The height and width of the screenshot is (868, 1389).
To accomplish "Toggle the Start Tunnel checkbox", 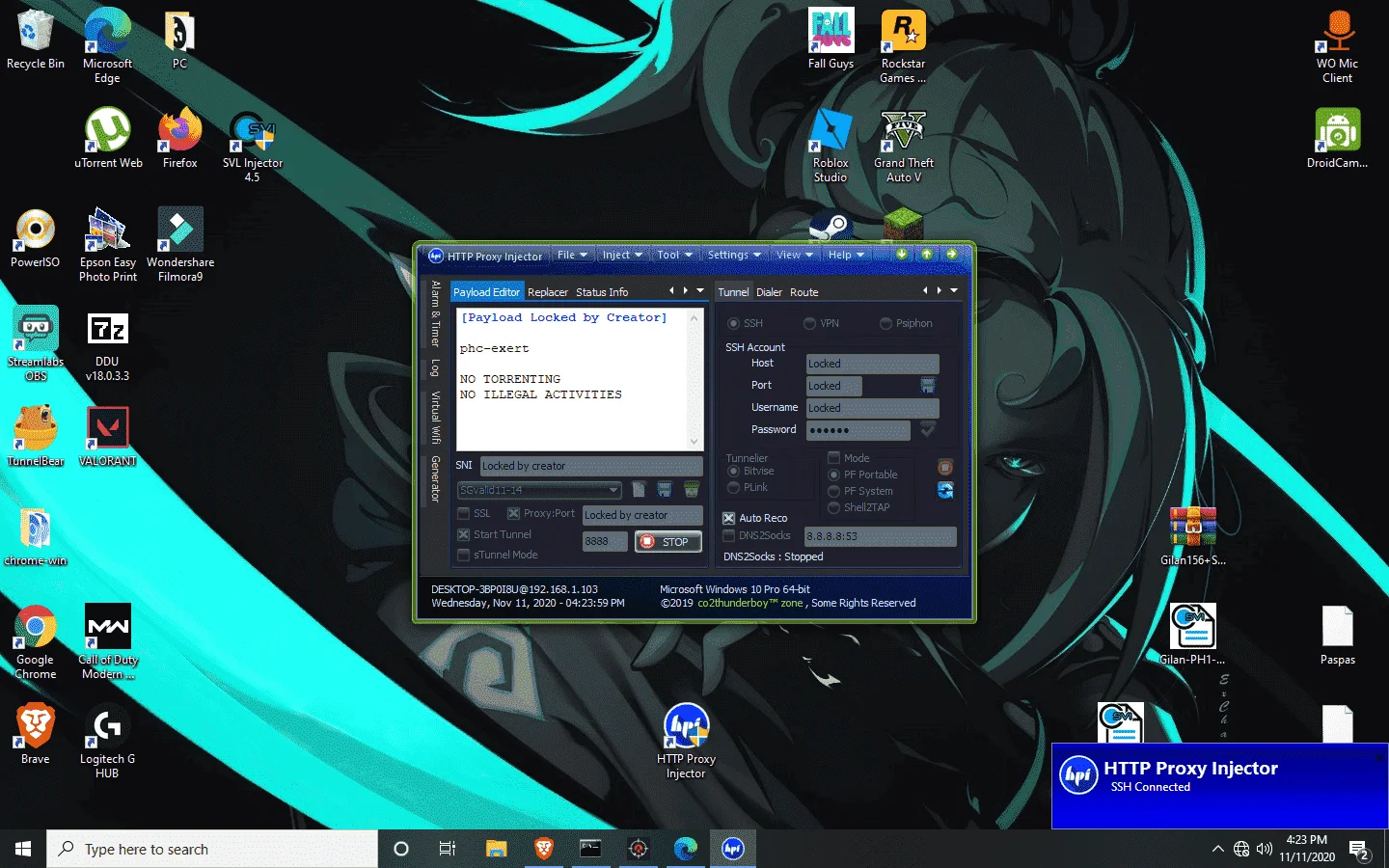I will [464, 534].
